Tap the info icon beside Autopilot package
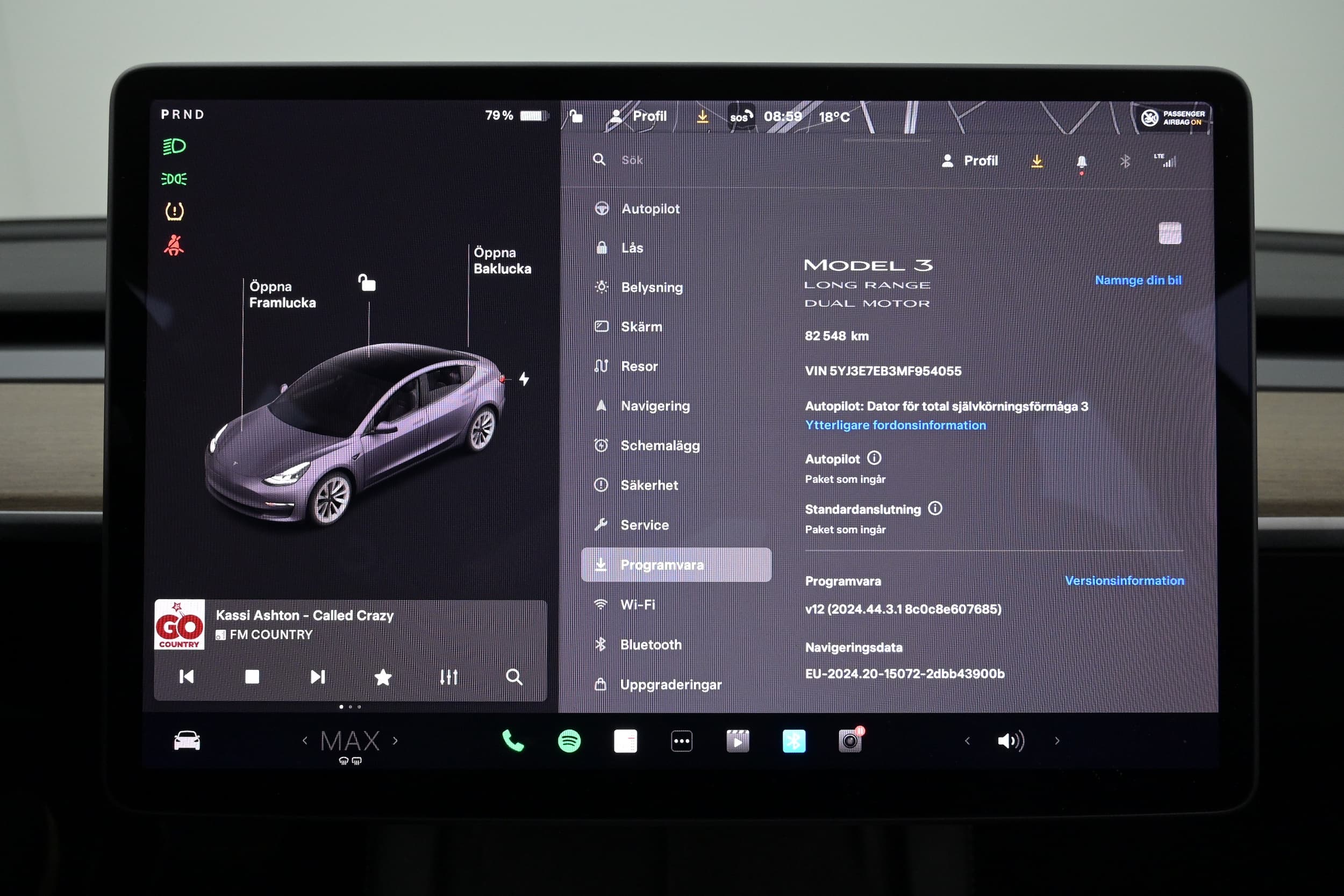This screenshot has width=1344, height=896. coord(874,458)
